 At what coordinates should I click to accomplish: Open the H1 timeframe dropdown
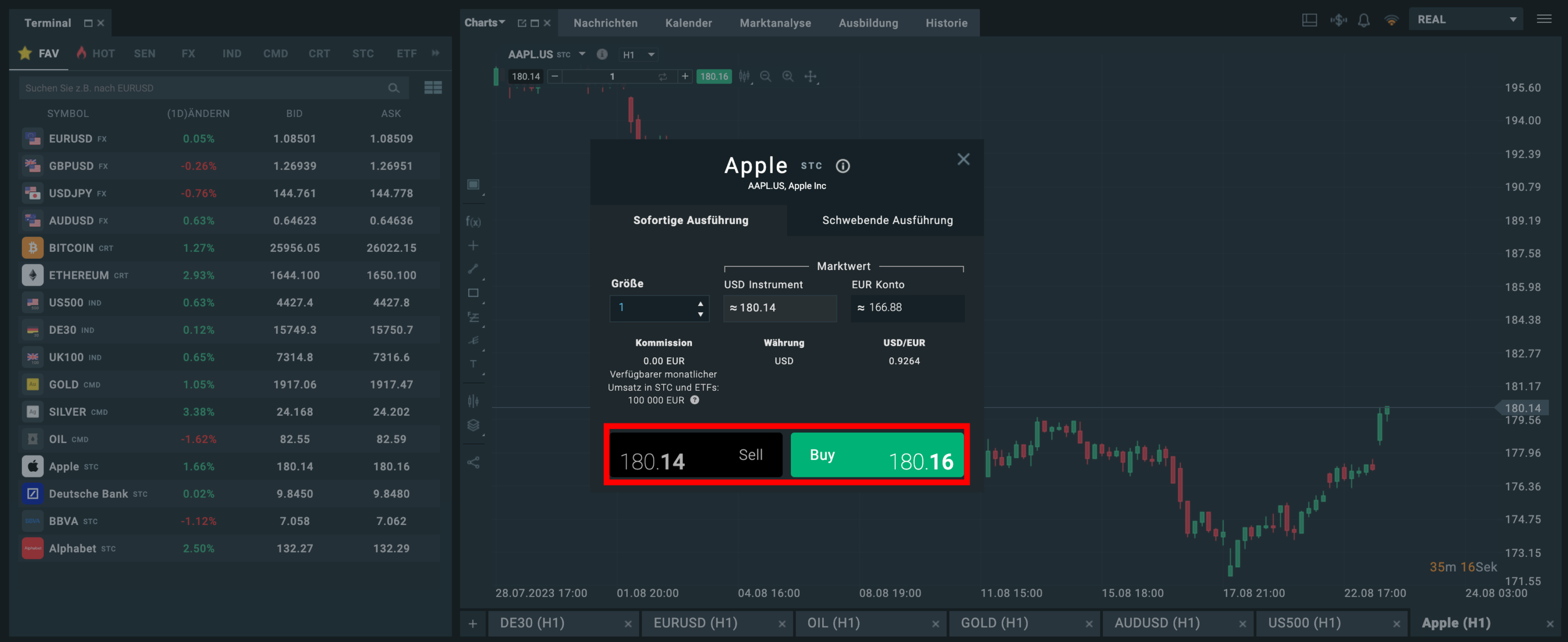click(639, 55)
